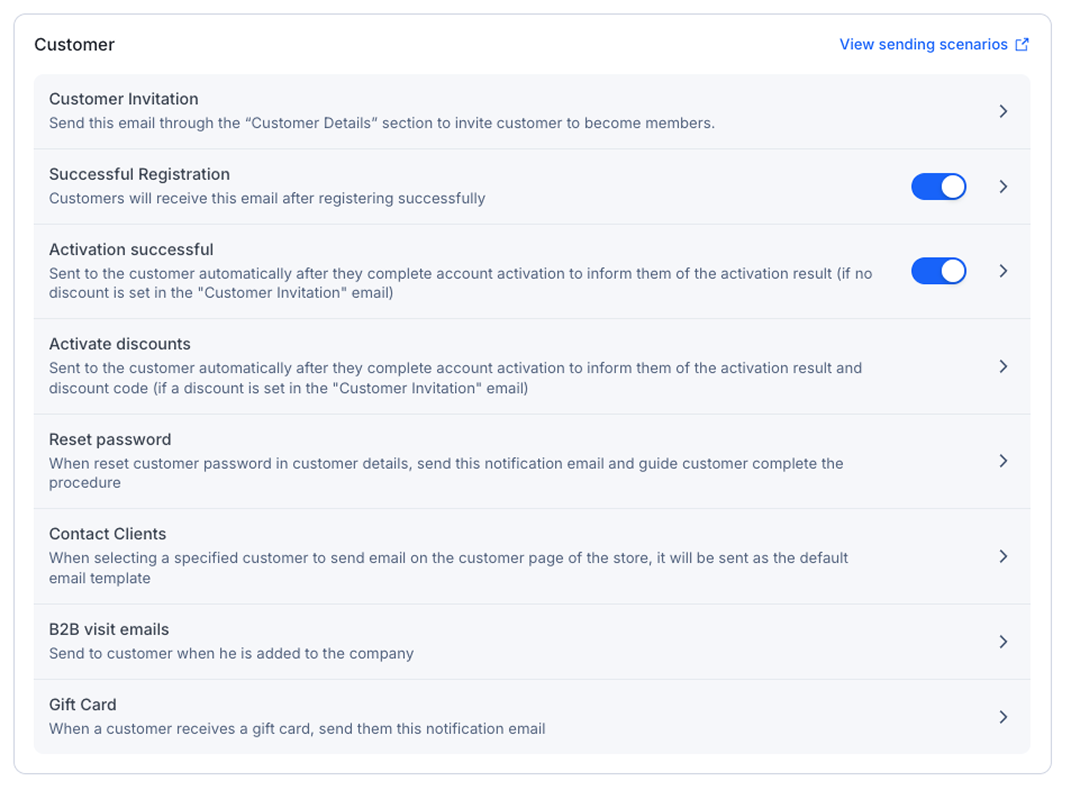This screenshot has height=790, width=1071.
Task: Open the B2B visit emails entry
Action: click(x=109, y=630)
